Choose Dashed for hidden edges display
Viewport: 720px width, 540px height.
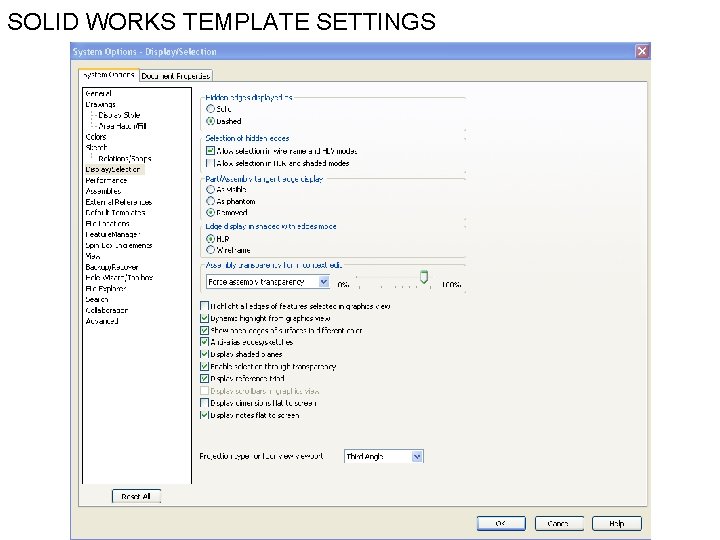click(210, 121)
